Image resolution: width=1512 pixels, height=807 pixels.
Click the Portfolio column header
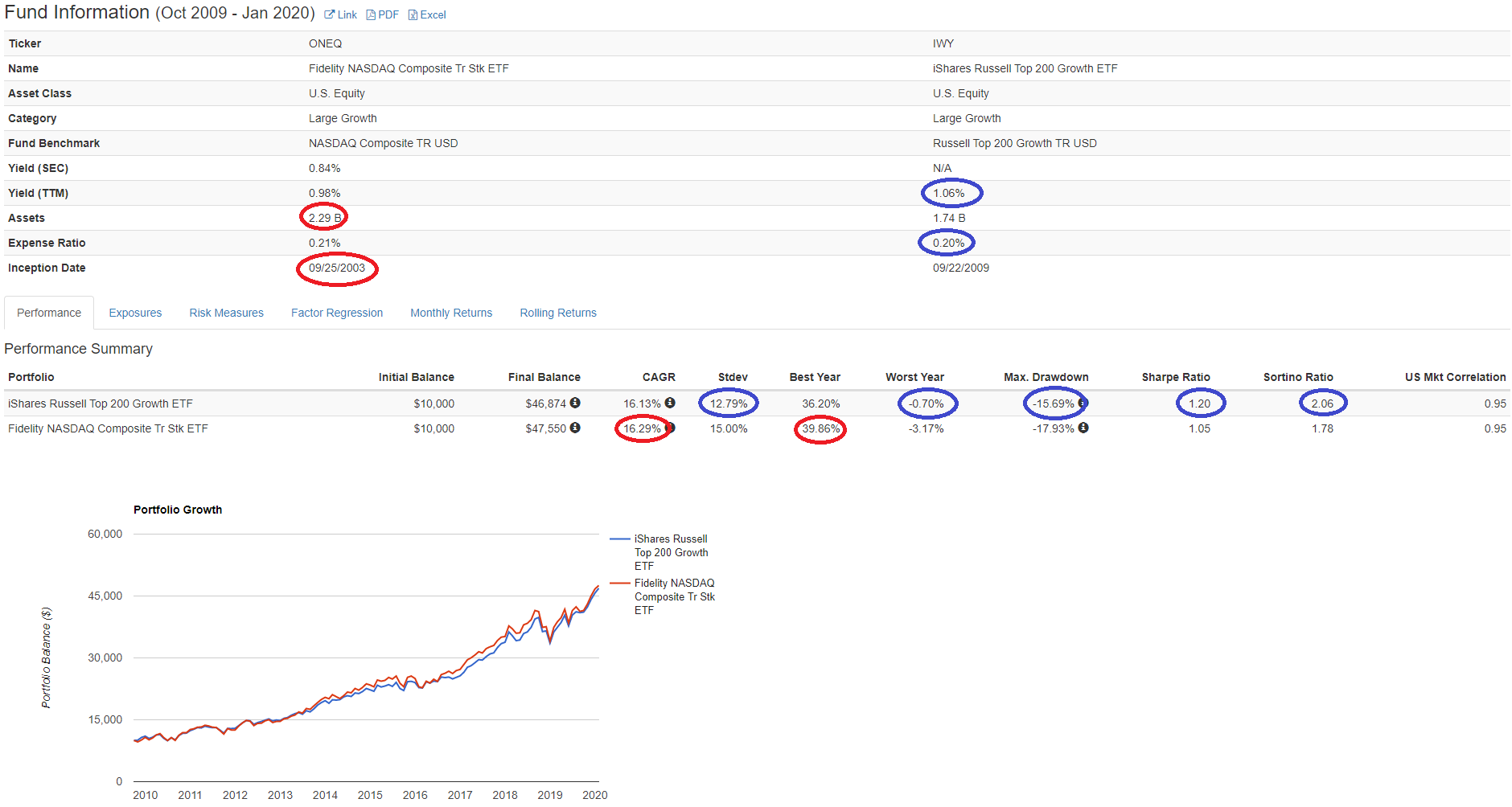pos(31,377)
